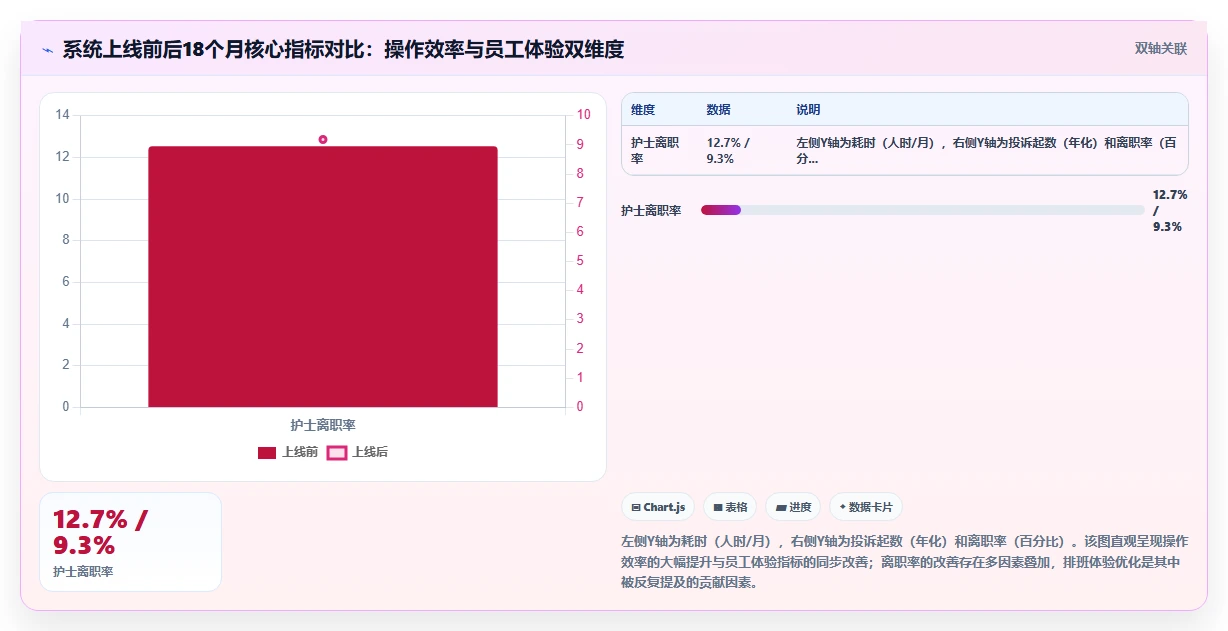Select the 数据卡片 tag chip
Viewport: 1228px width, 631px height.
click(866, 507)
